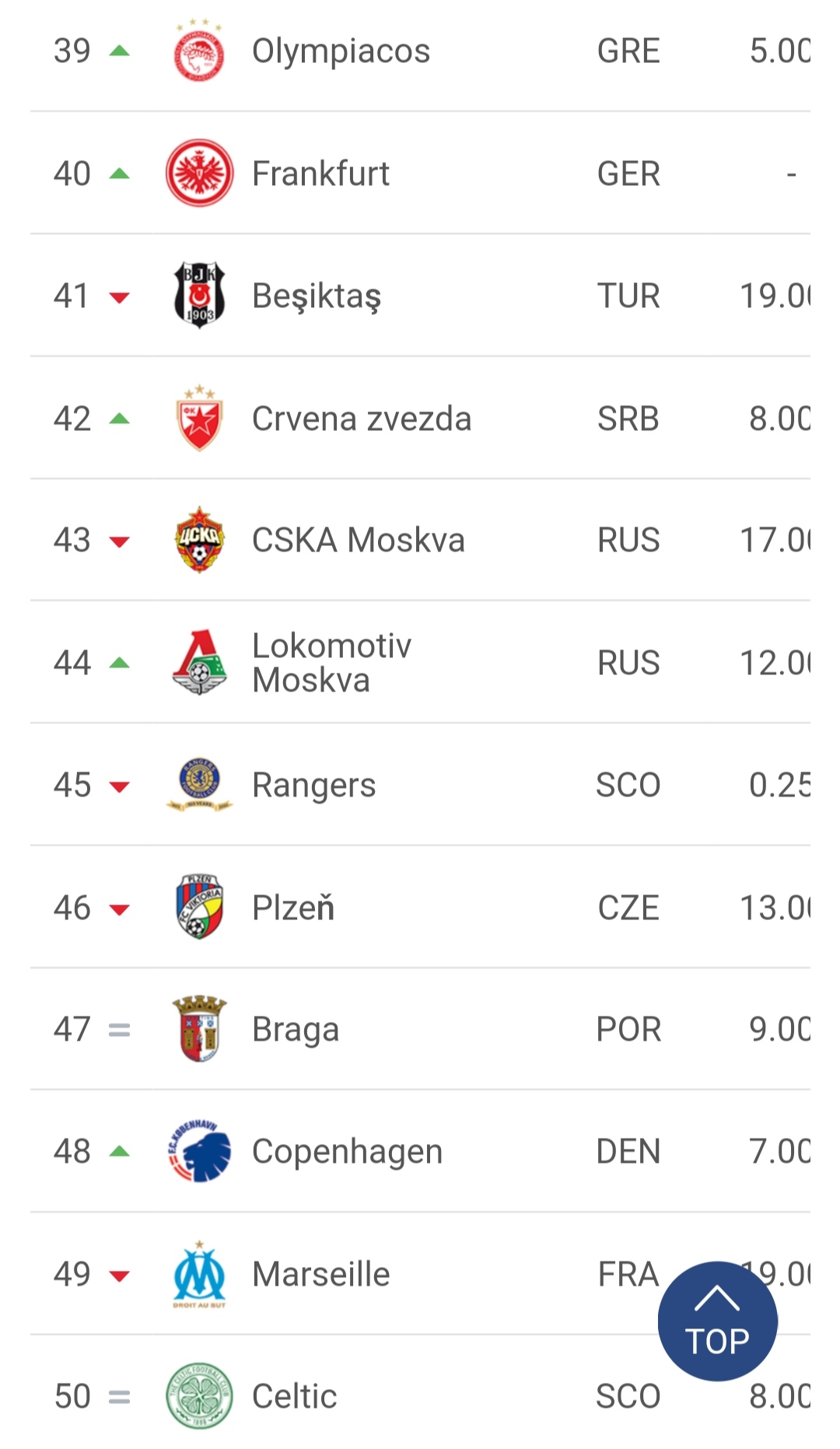The width and height of the screenshot is (840, 1449).
Task: Tap the CSKA Moskva club emblem
Action: coord(199,540)
